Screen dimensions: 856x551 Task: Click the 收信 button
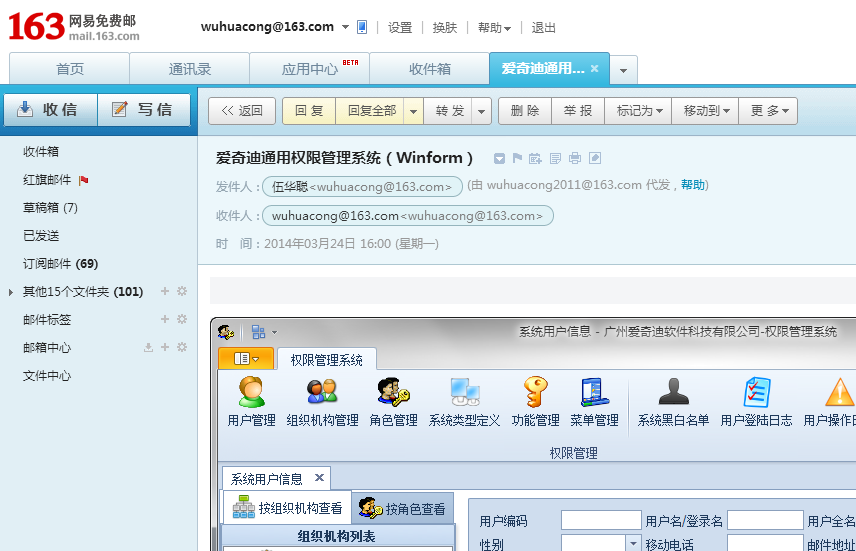point(51,110)
